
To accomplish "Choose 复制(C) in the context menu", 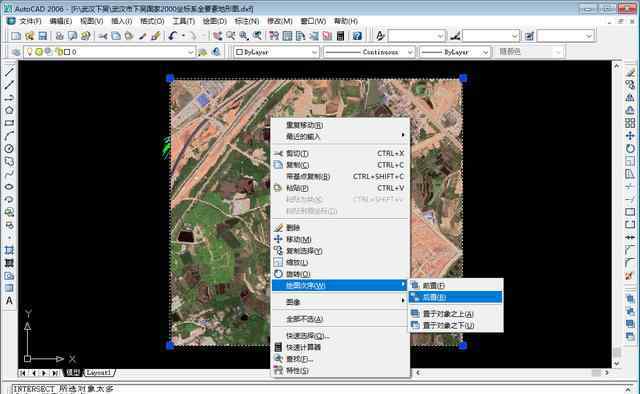I will 340,165.
